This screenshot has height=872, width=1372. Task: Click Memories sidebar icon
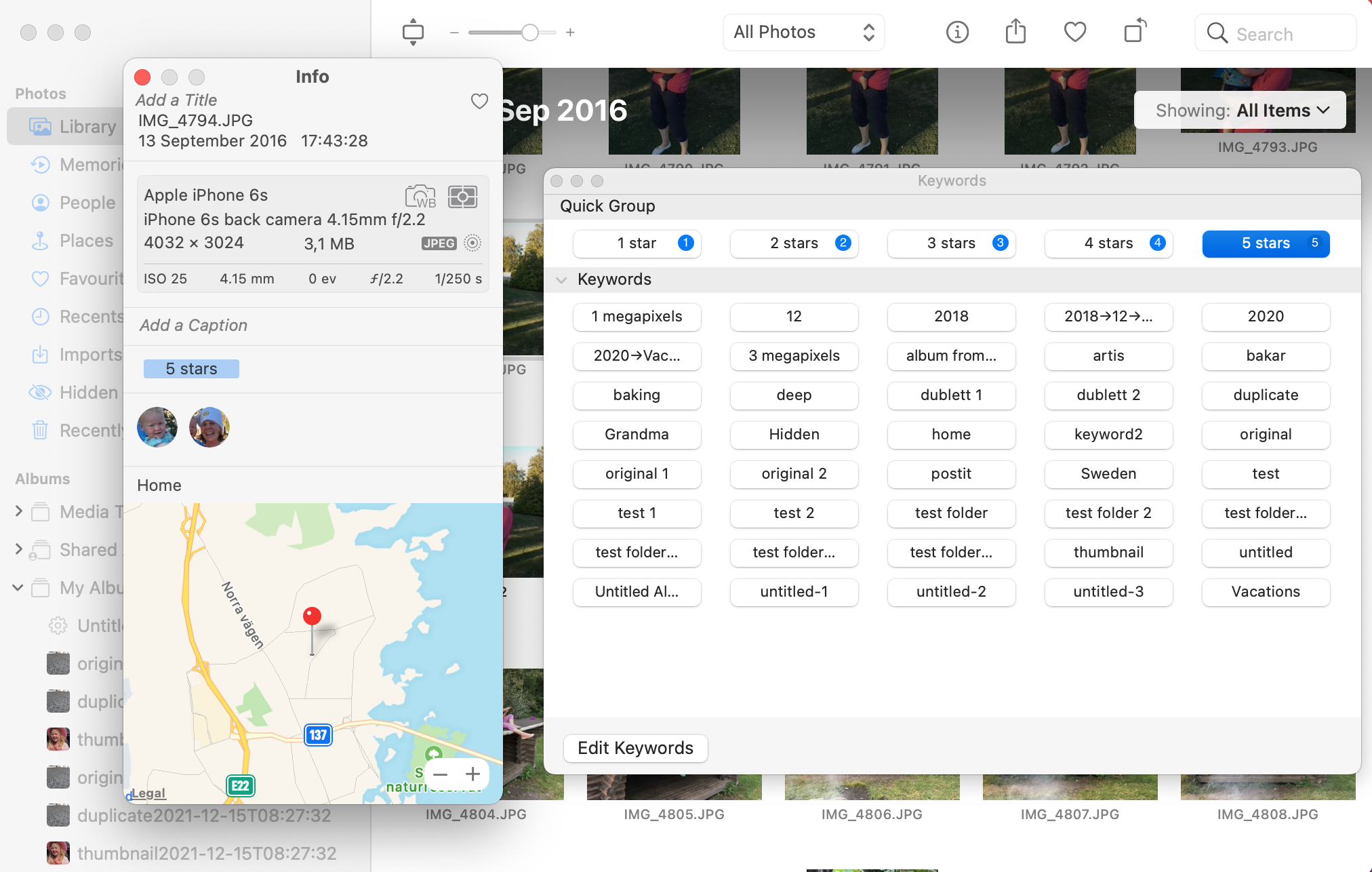coord(40,164)
